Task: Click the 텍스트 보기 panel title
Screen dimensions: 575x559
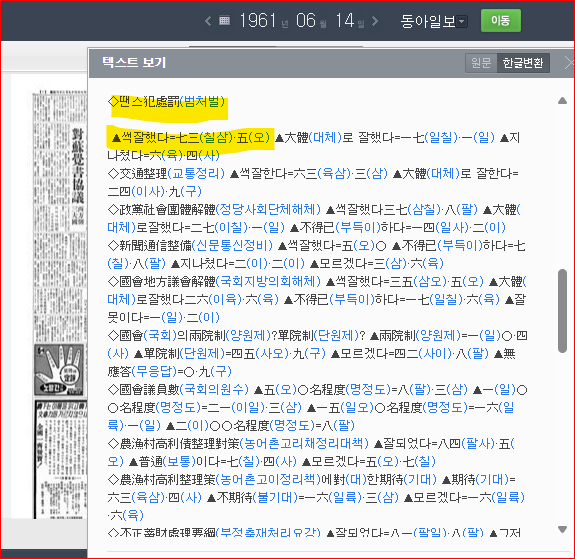Action: click(134, 62)
